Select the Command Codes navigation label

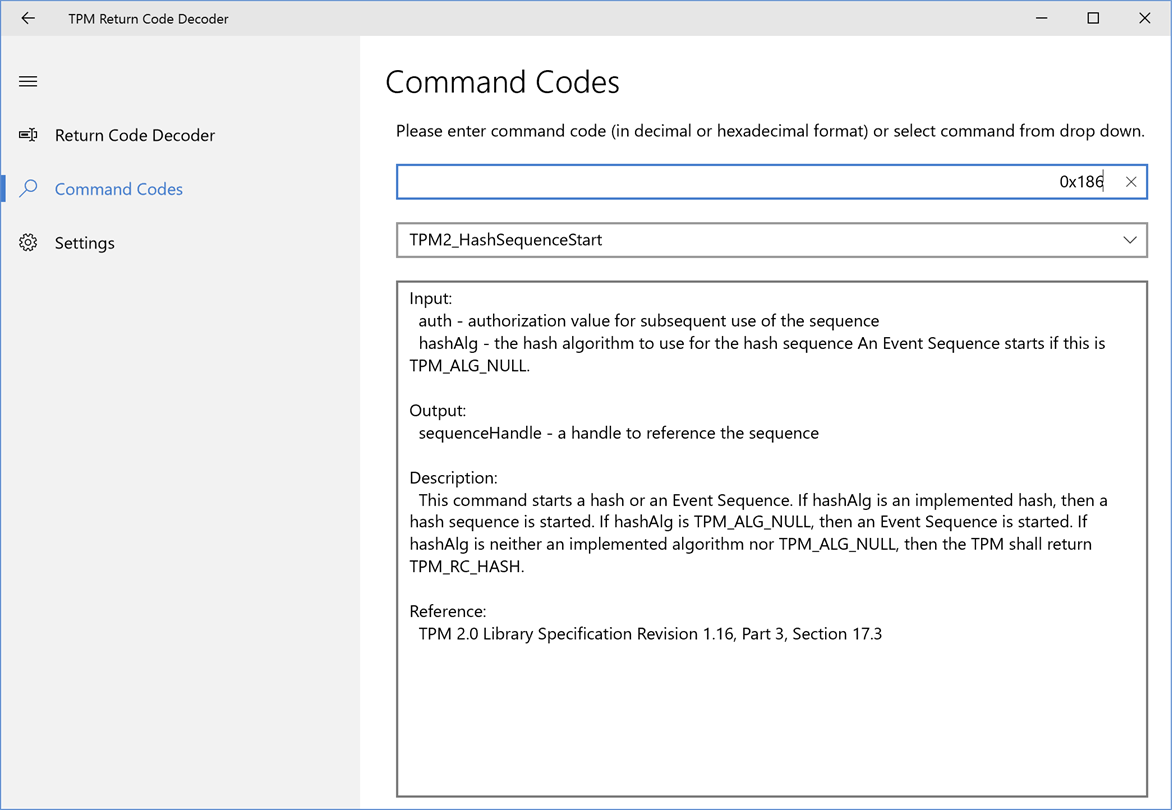tap(119, 189)
